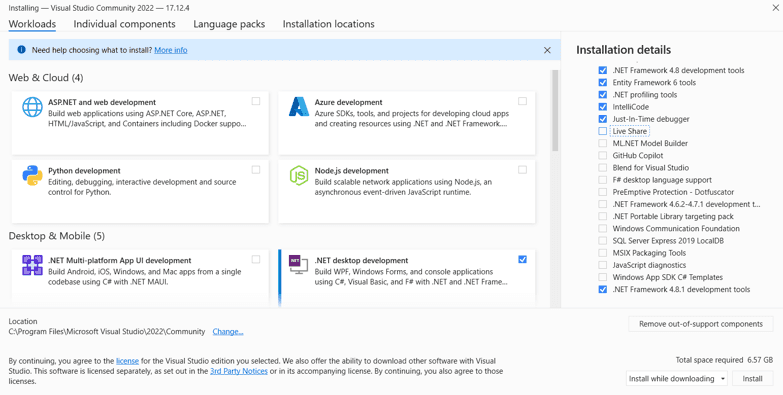Click the Total space required 6.57 GB text
Image resolution: width=783 pixels, height=395 pixels.
coord(724,360)
